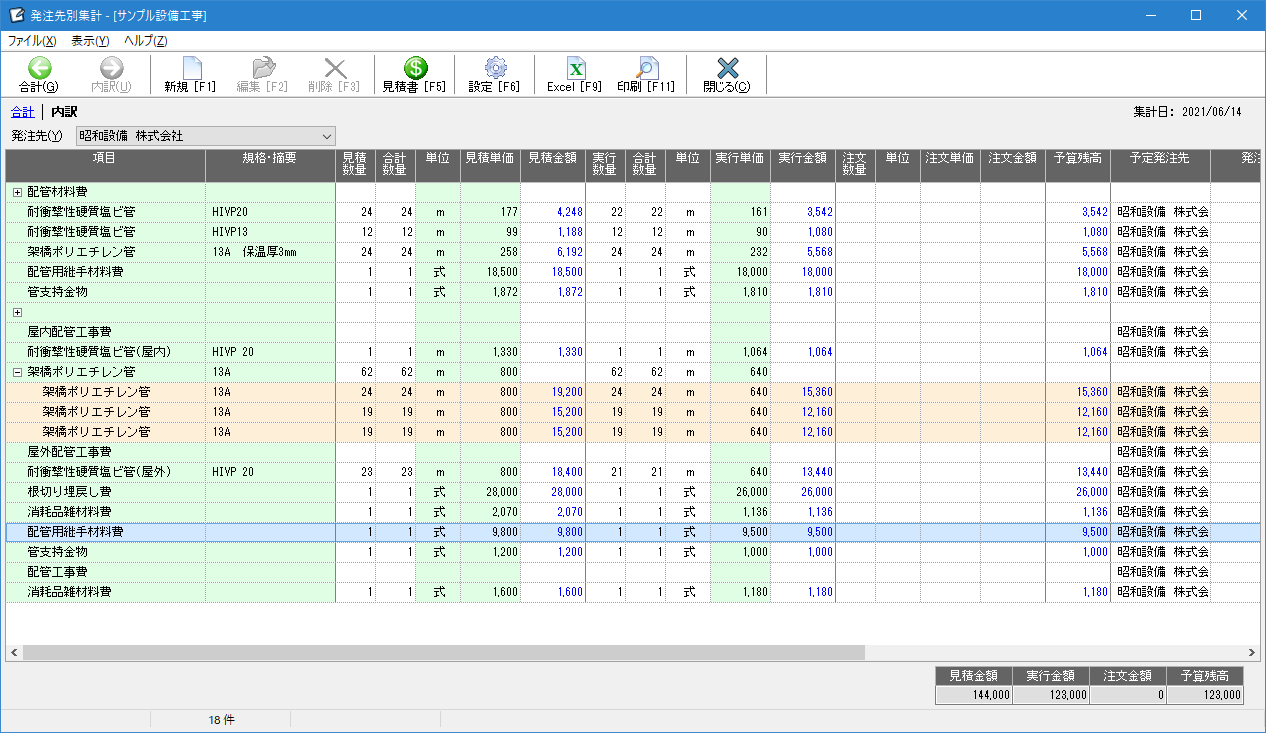Select the 屋内配管工事費 row
1266x733 pixels.
632,332
